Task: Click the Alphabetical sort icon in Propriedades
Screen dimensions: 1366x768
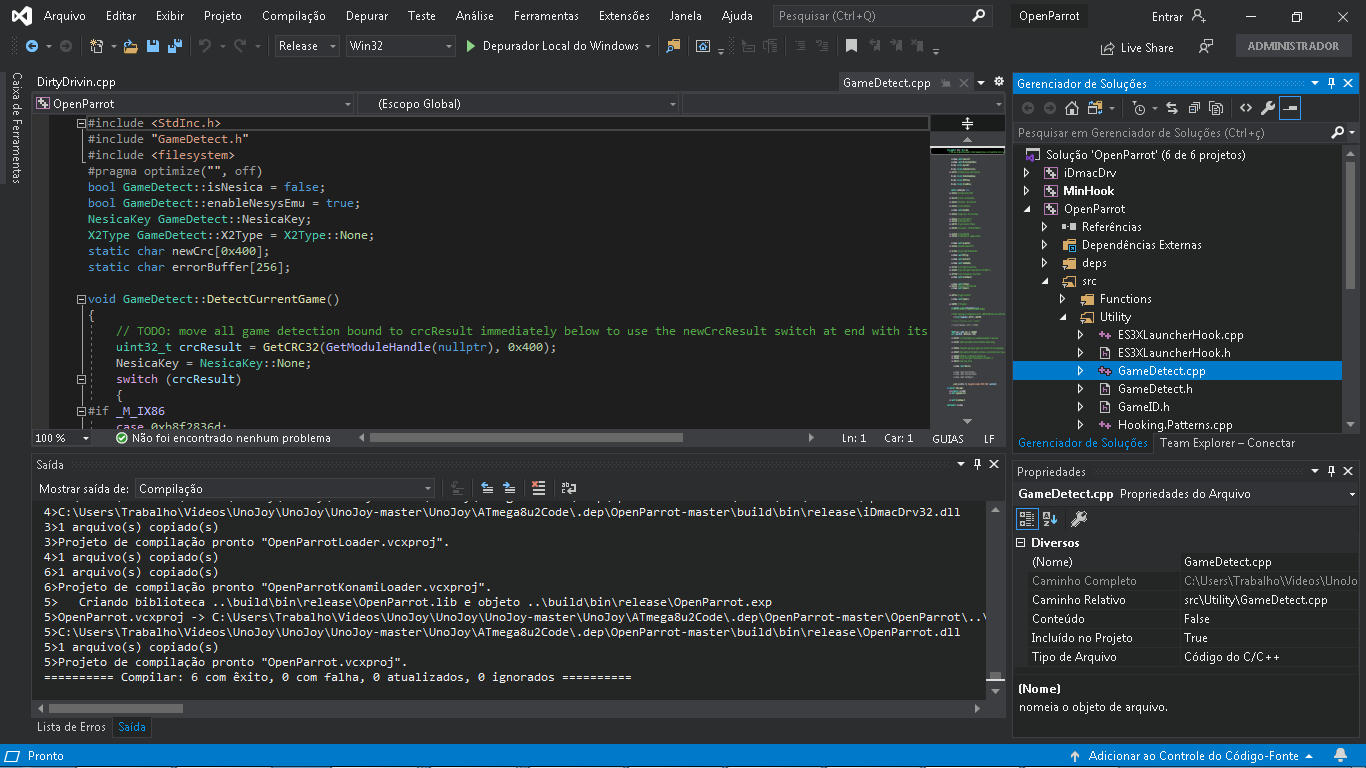Action: pyautogui.click(x=1050, y=518)
